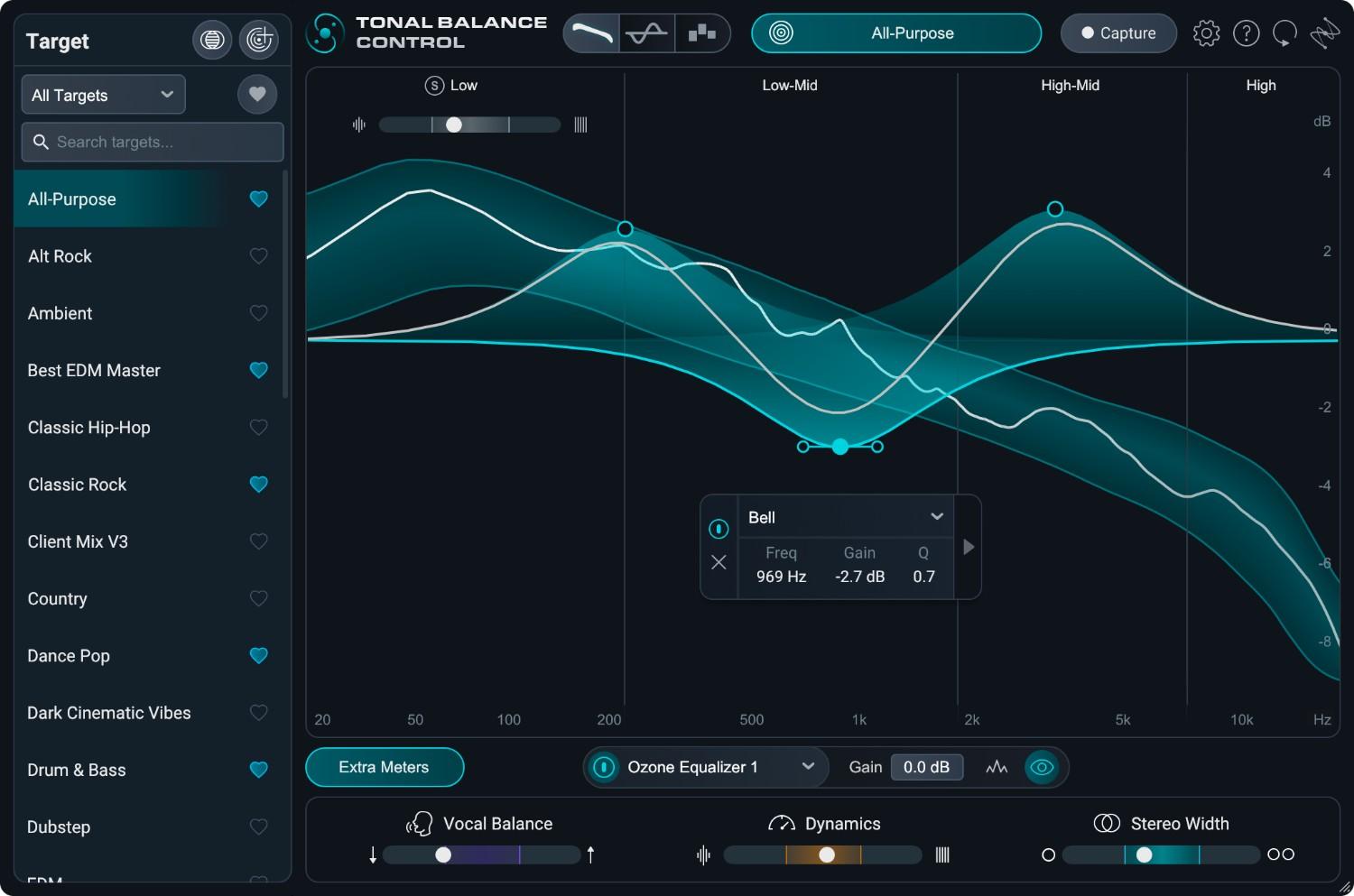
Task: Select the smooth curve view icon
Action: (591, 32)
